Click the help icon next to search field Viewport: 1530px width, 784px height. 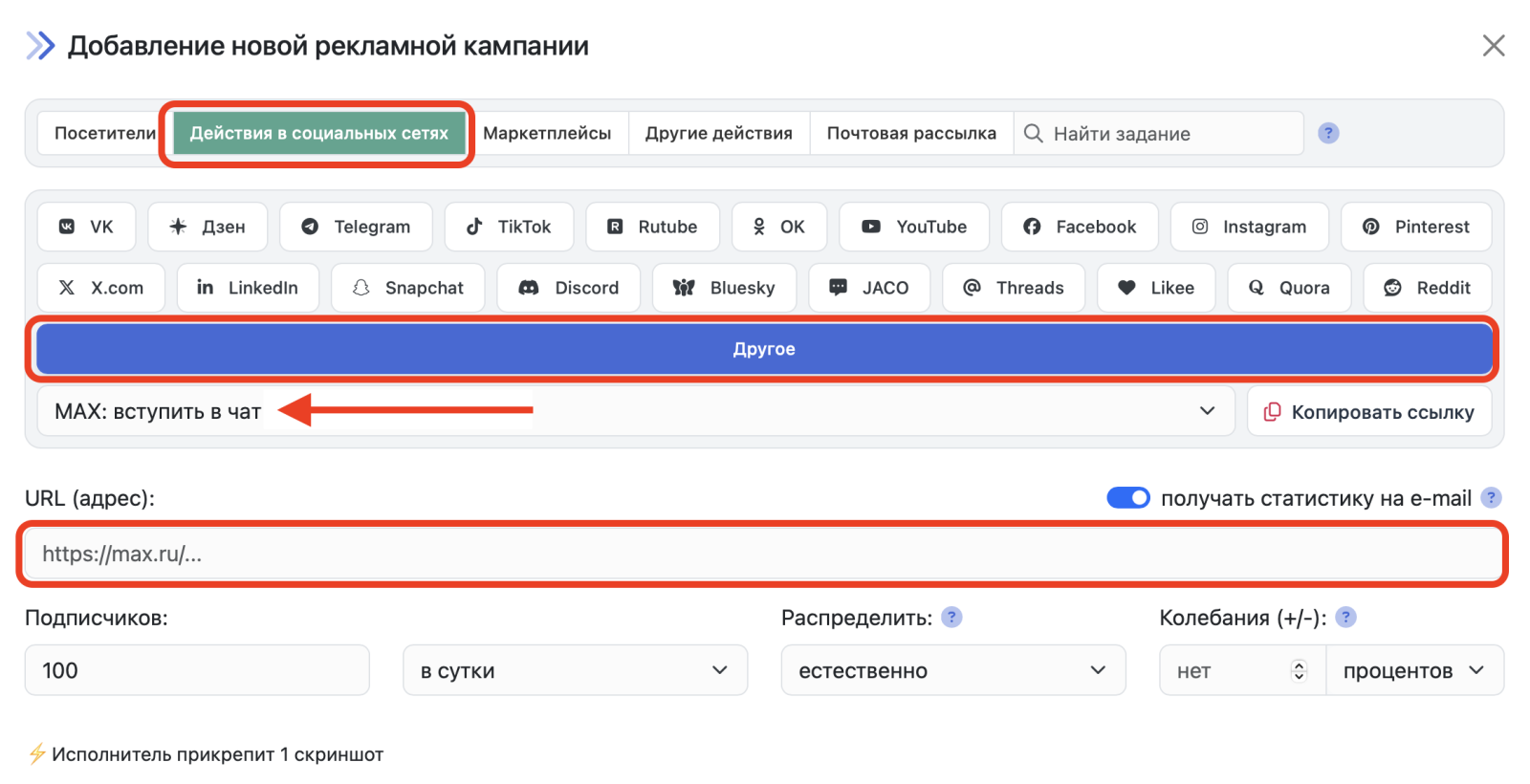point(1328,133)
